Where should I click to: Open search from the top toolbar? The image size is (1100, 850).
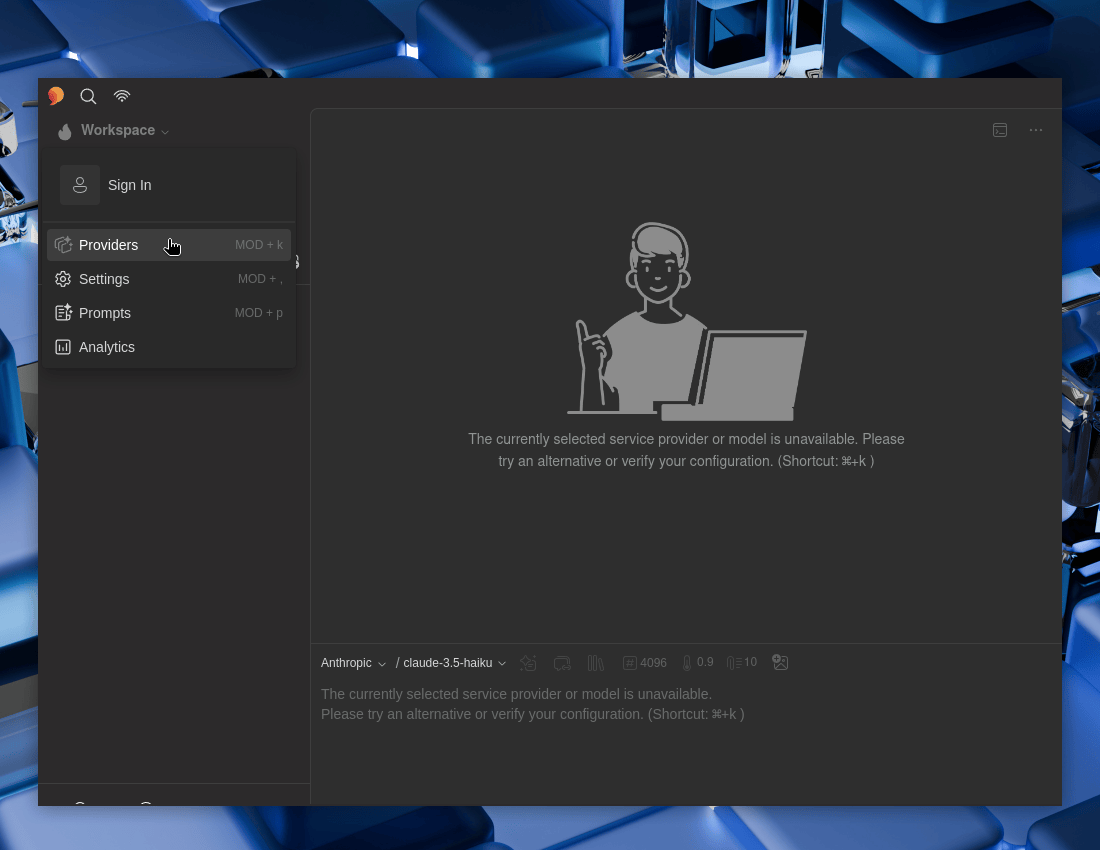(x=88, y=96)
